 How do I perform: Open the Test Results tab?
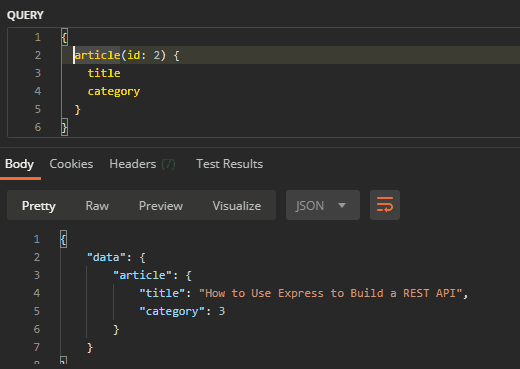point(229,164)
